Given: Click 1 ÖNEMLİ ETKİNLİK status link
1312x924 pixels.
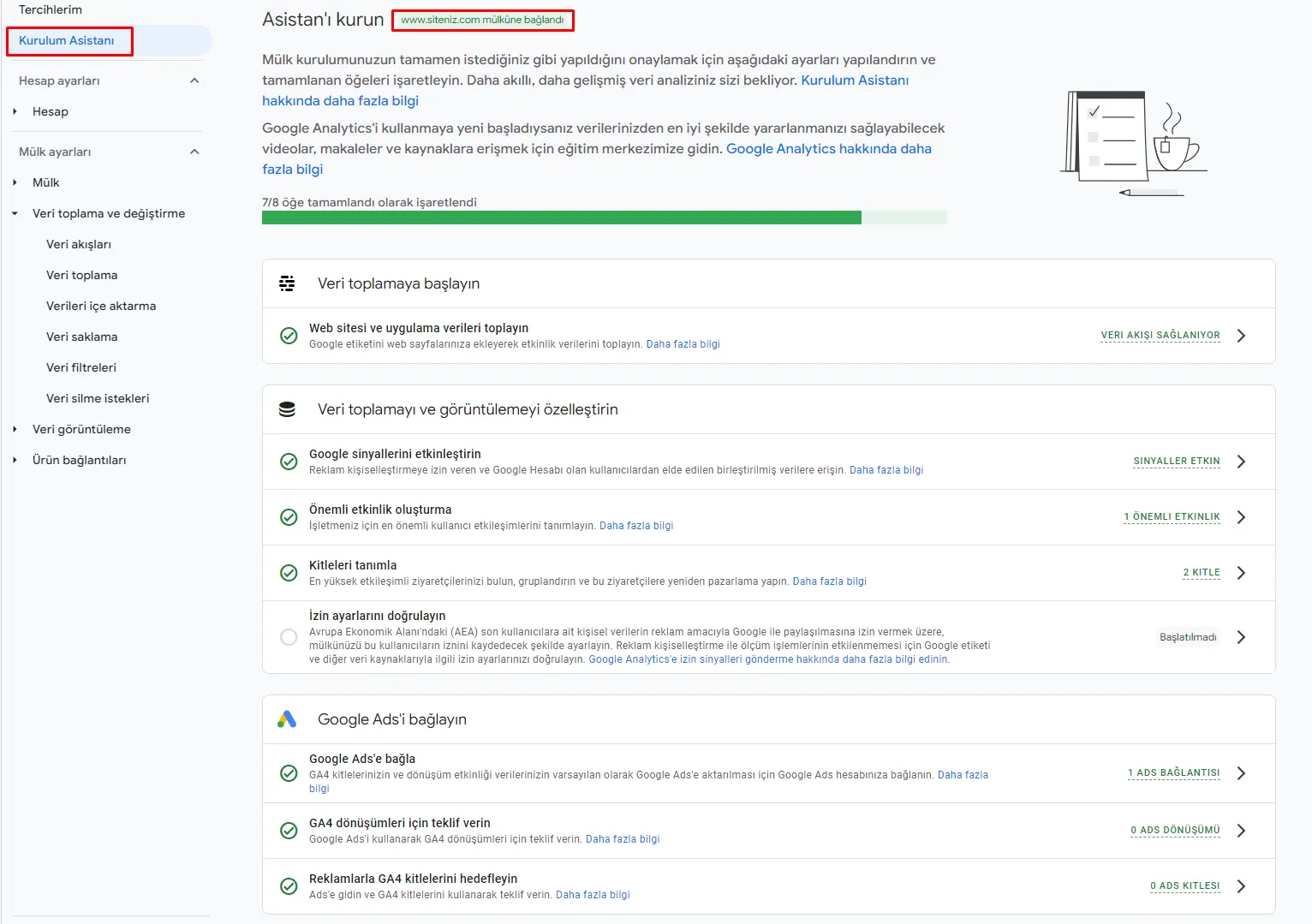Looking at the screenshot, I should (1172, 517).
